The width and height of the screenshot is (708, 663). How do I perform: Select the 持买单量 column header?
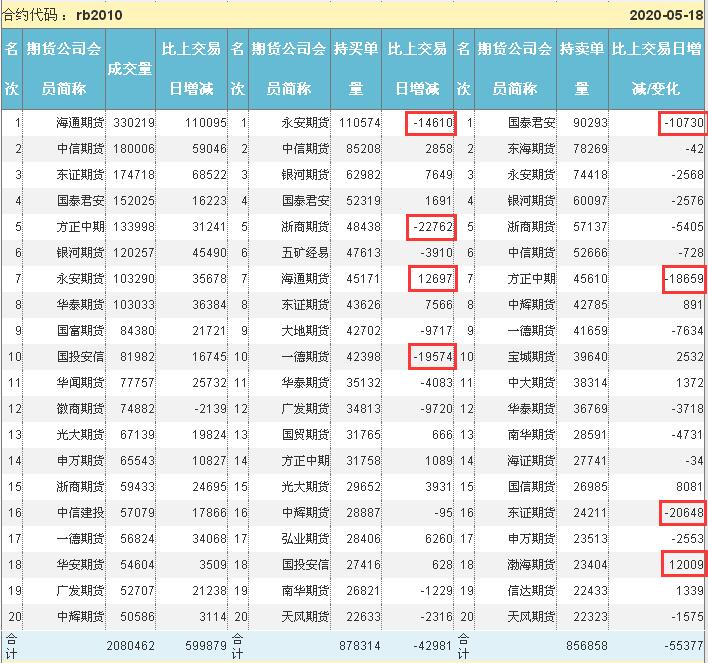pyautogui.click(x=356, y=68)
